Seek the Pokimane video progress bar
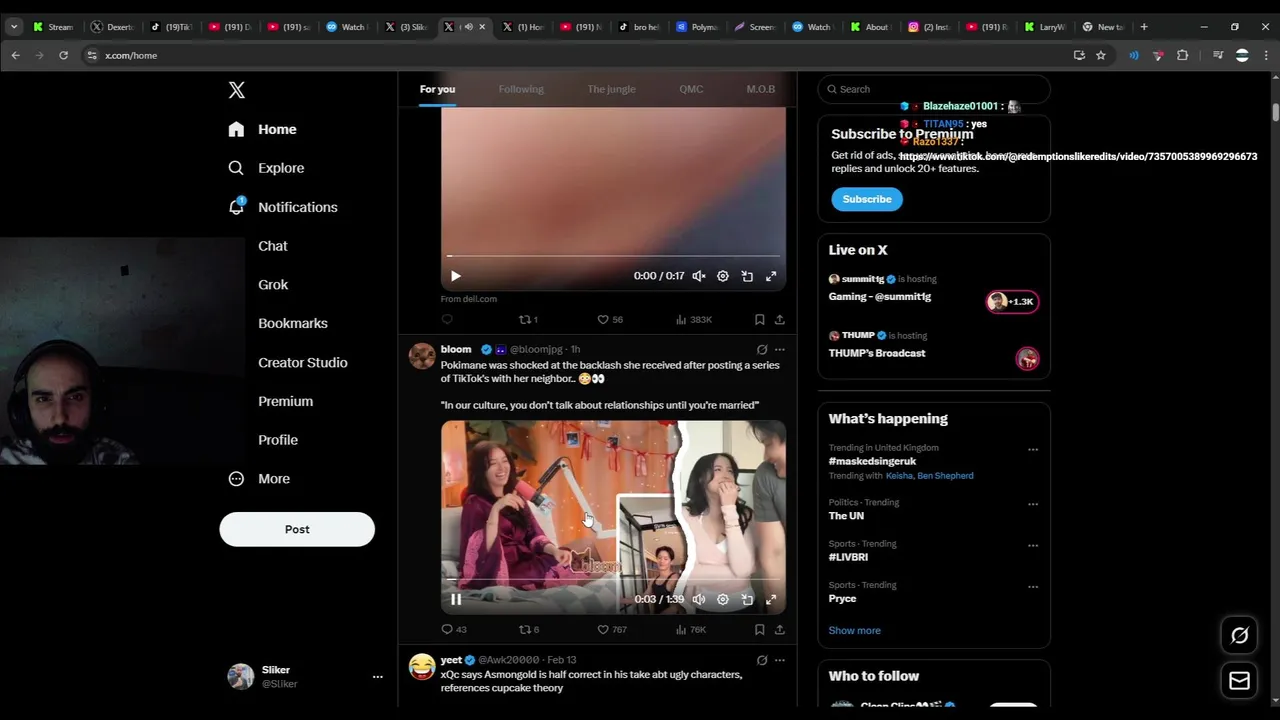The width and height of the screenshot is (1280, 720). [613, 580]
